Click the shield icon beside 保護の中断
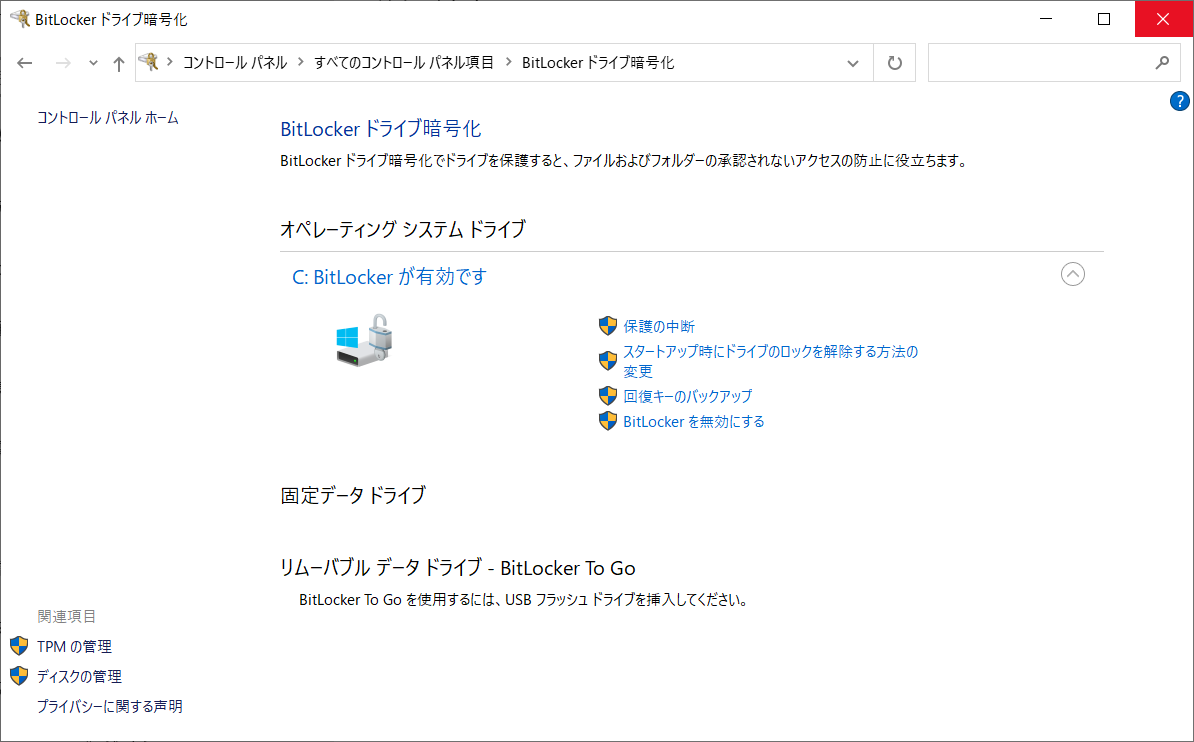The image size is (1194, 742). click(607, 326)
